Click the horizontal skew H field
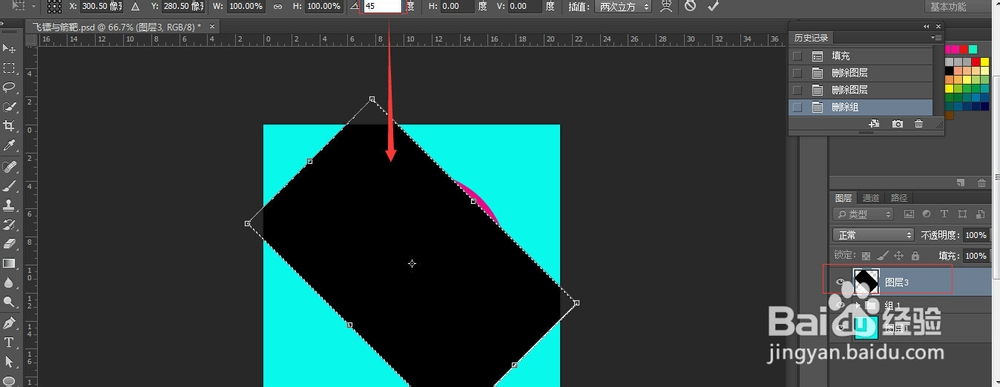1000x387 pixels. (x=458, y=6)
